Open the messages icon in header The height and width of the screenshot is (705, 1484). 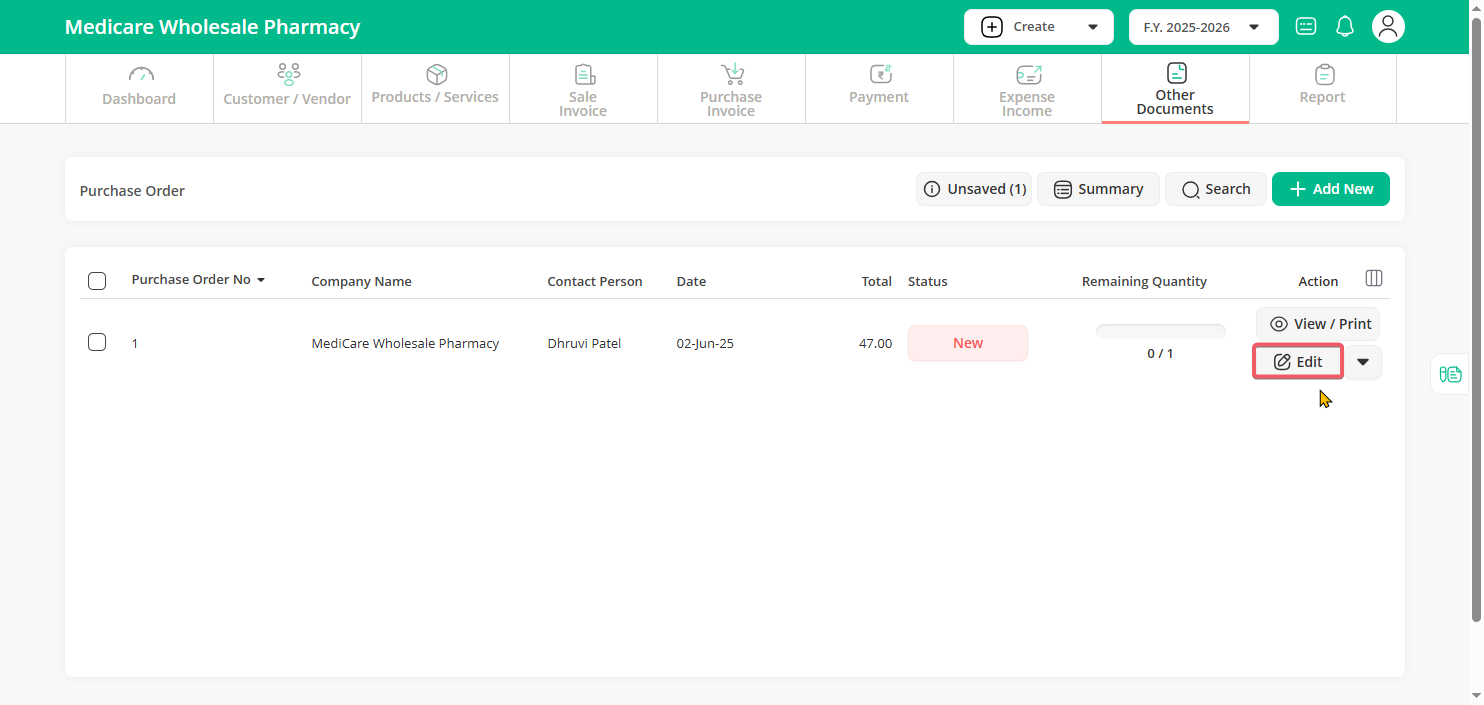click(x=1306, y=27)
